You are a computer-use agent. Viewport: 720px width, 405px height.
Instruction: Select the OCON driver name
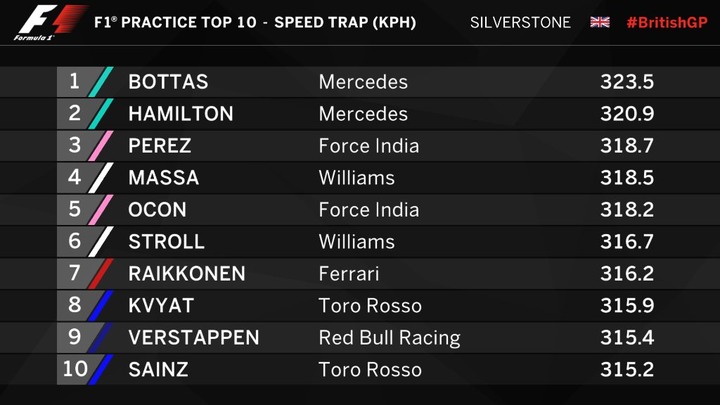tap(158, 209)
